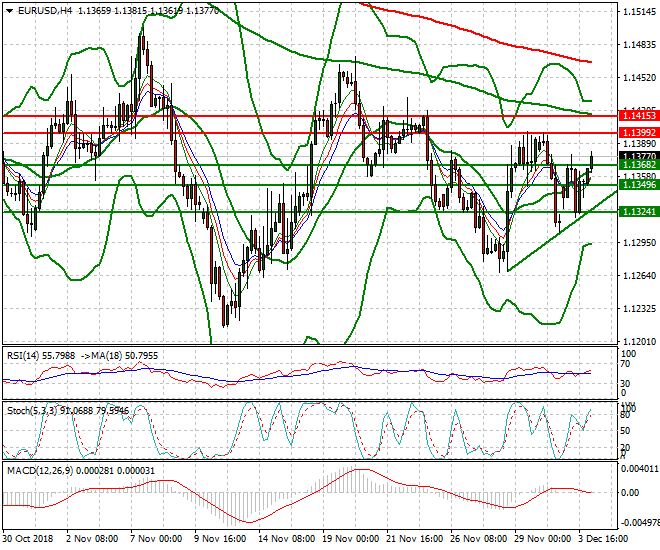Viewport: 660px width, 550px height.
Task: Click the MACD scale value 0.004101
Action: (x=638, y=468)
